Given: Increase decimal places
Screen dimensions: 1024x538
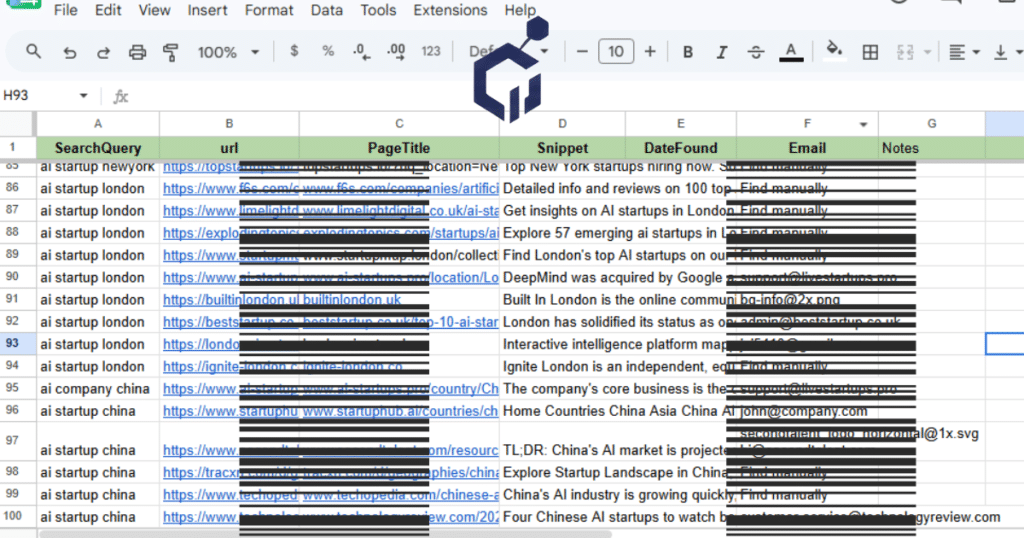Looking at the screenshot, I should 396,52.
